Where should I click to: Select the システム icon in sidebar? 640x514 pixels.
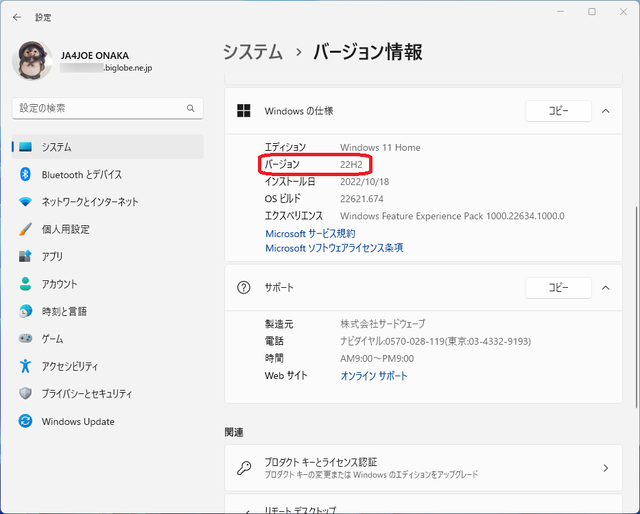[25, 147]
